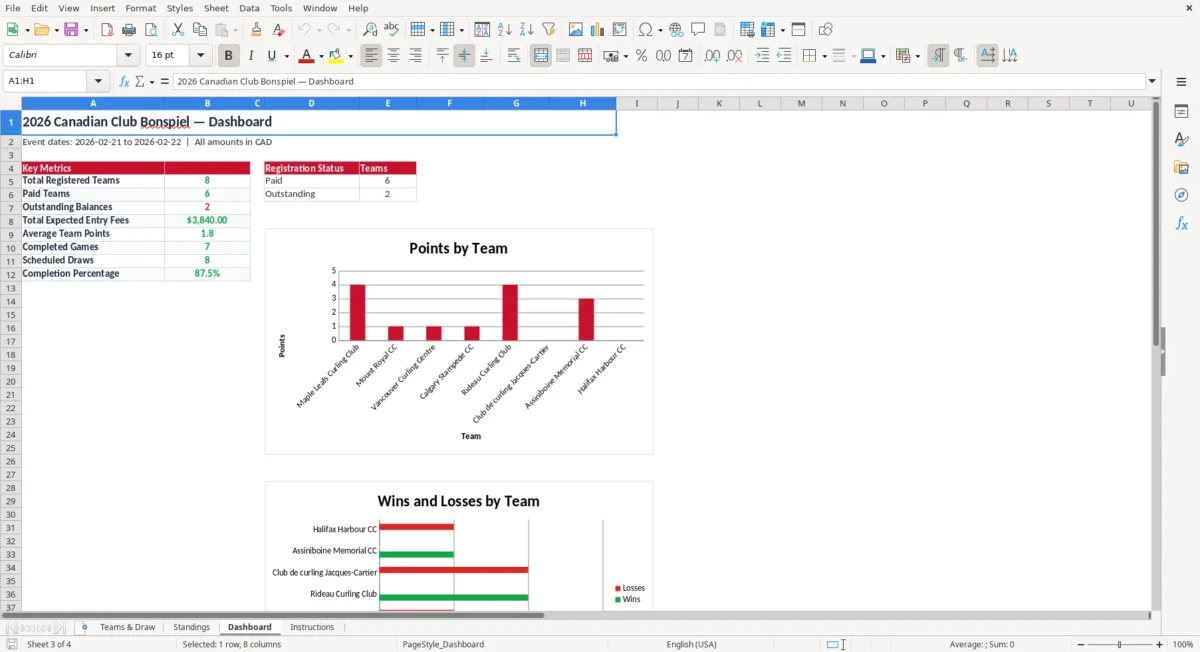Click the Clear Direct Formatting icon

(x=279, y=29)
